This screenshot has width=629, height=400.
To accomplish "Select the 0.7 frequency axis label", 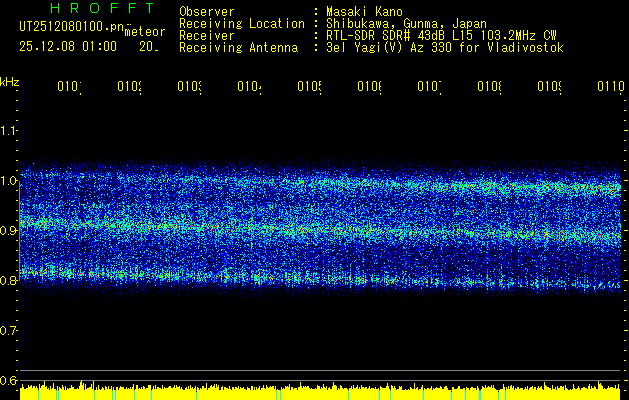I will 10,331.
